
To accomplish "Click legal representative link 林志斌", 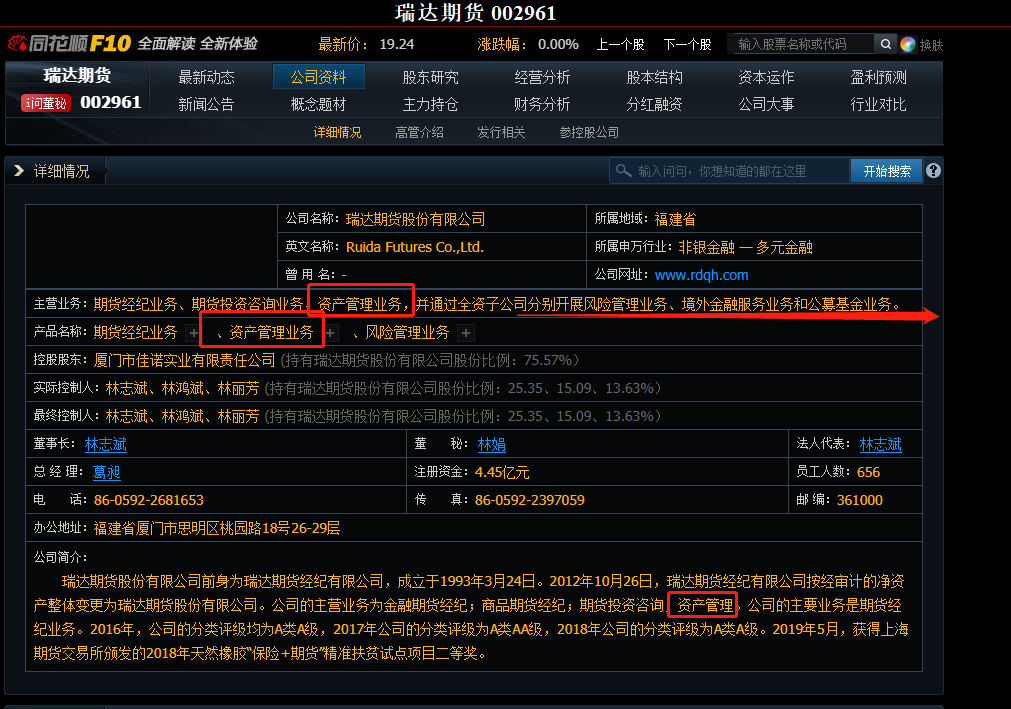I will click(x=881, y=444).
